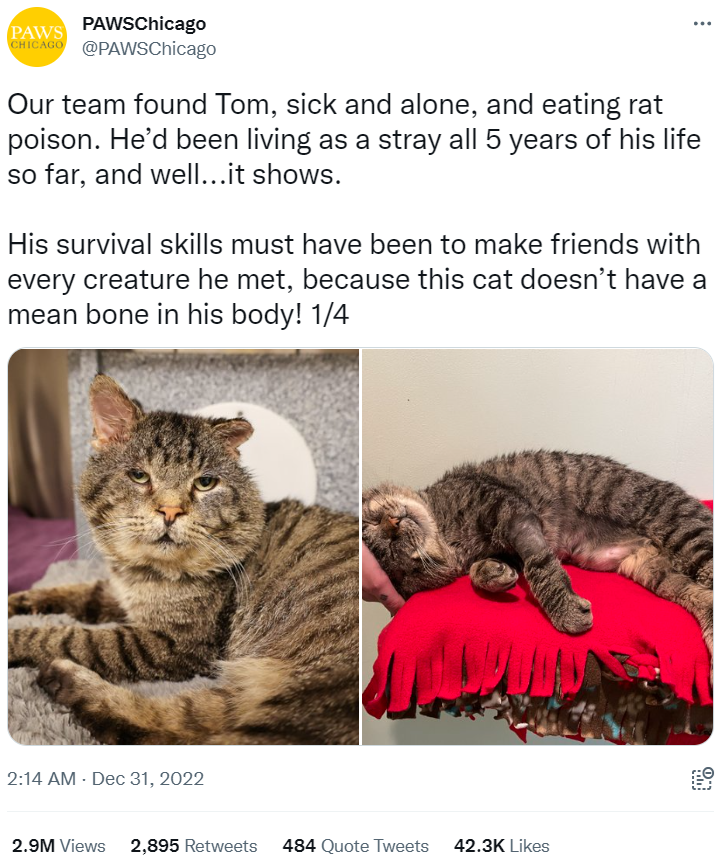The image size is (720, 859).
Task: Show the 42.3K Likes list
Action: point(501,845)
